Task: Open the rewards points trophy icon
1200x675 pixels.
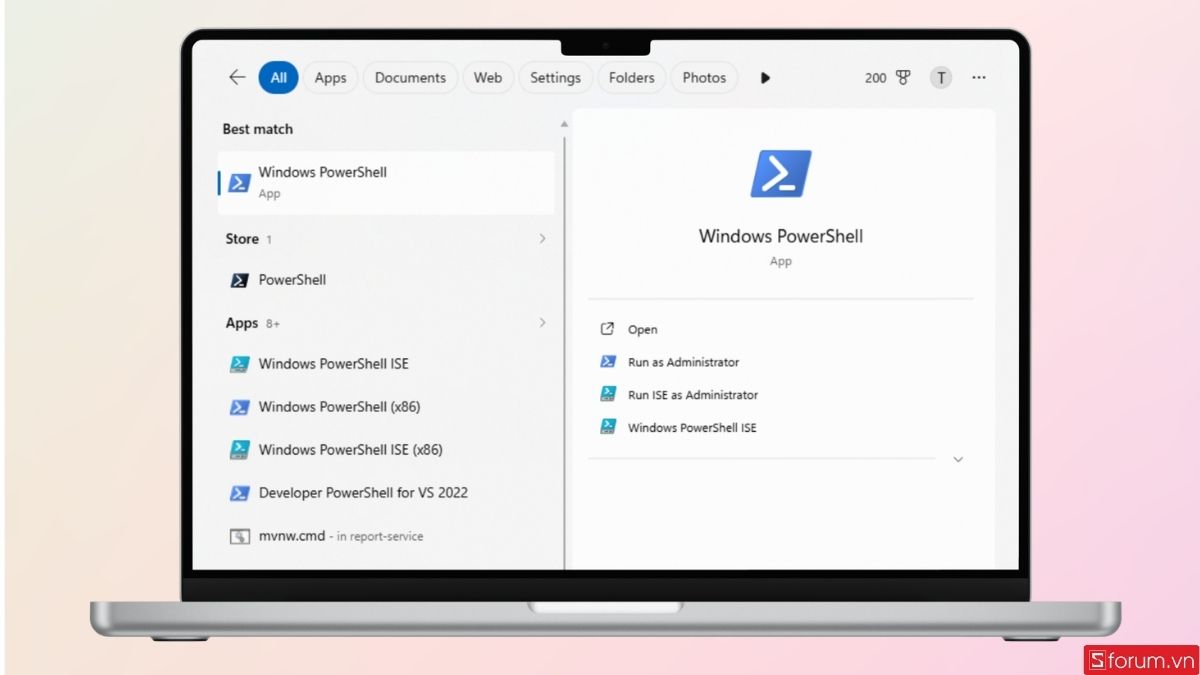Action: tap(903, 77)
